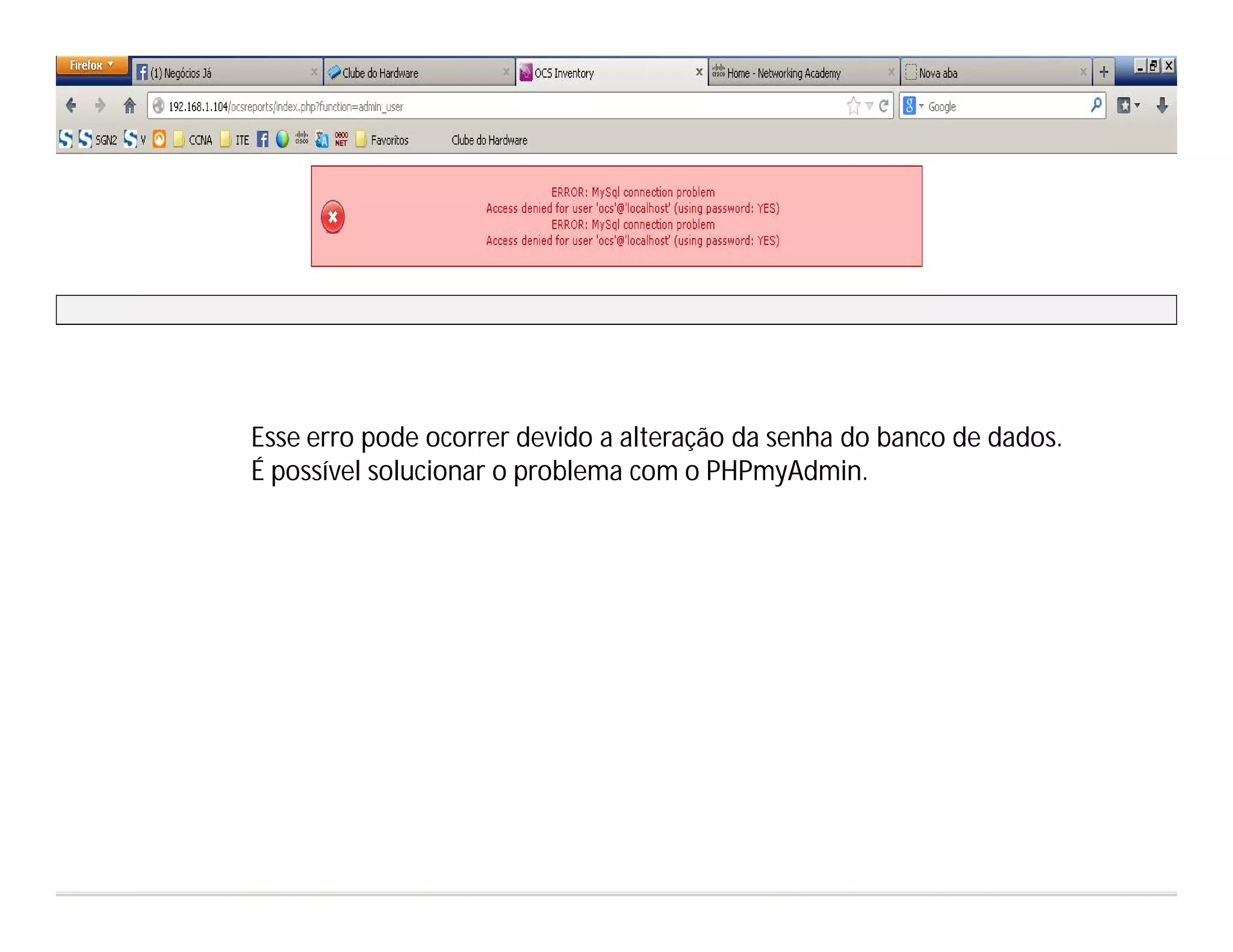Open the 0800 NET bookmark

(341, 139)
